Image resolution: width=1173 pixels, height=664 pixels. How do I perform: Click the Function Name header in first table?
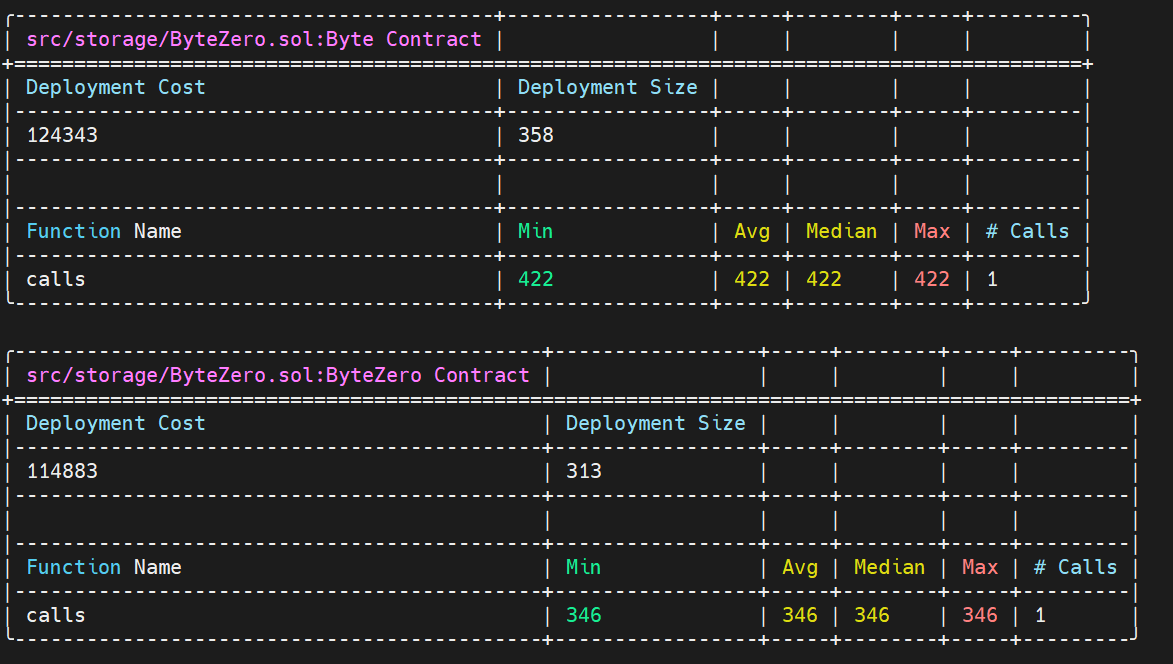(104, 231)
